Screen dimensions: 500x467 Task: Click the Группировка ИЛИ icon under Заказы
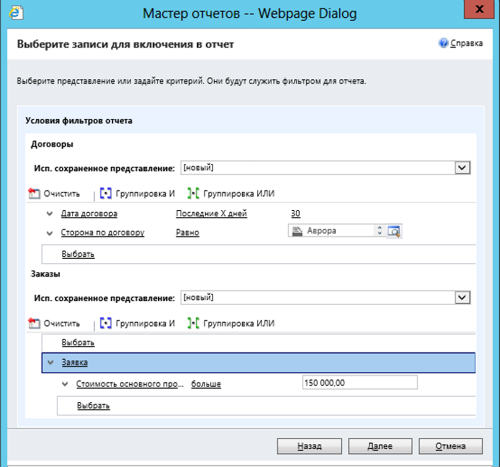pyautogui.click(x=193, y=323)
